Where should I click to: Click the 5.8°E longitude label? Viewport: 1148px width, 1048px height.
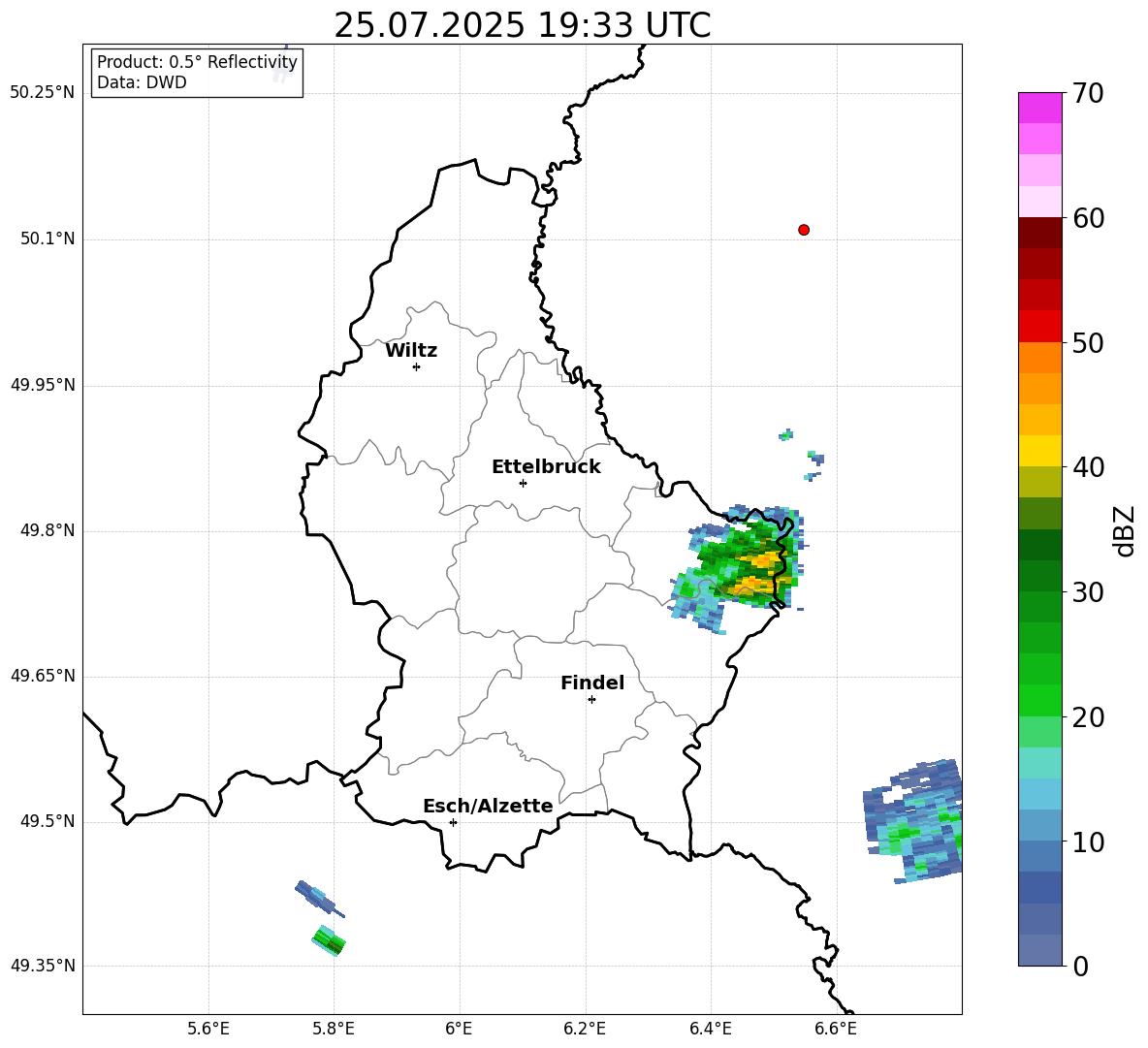pos(334,1029)
